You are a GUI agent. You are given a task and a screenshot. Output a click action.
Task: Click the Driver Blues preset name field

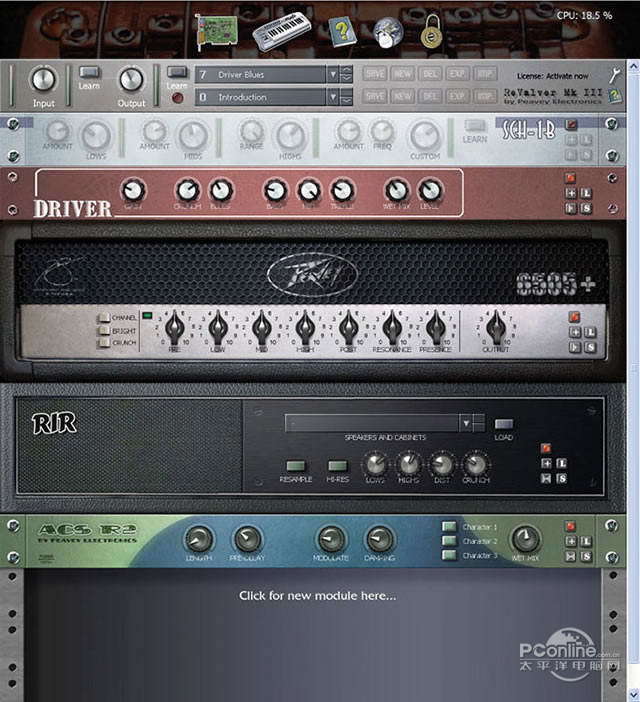tap(260, 74)
